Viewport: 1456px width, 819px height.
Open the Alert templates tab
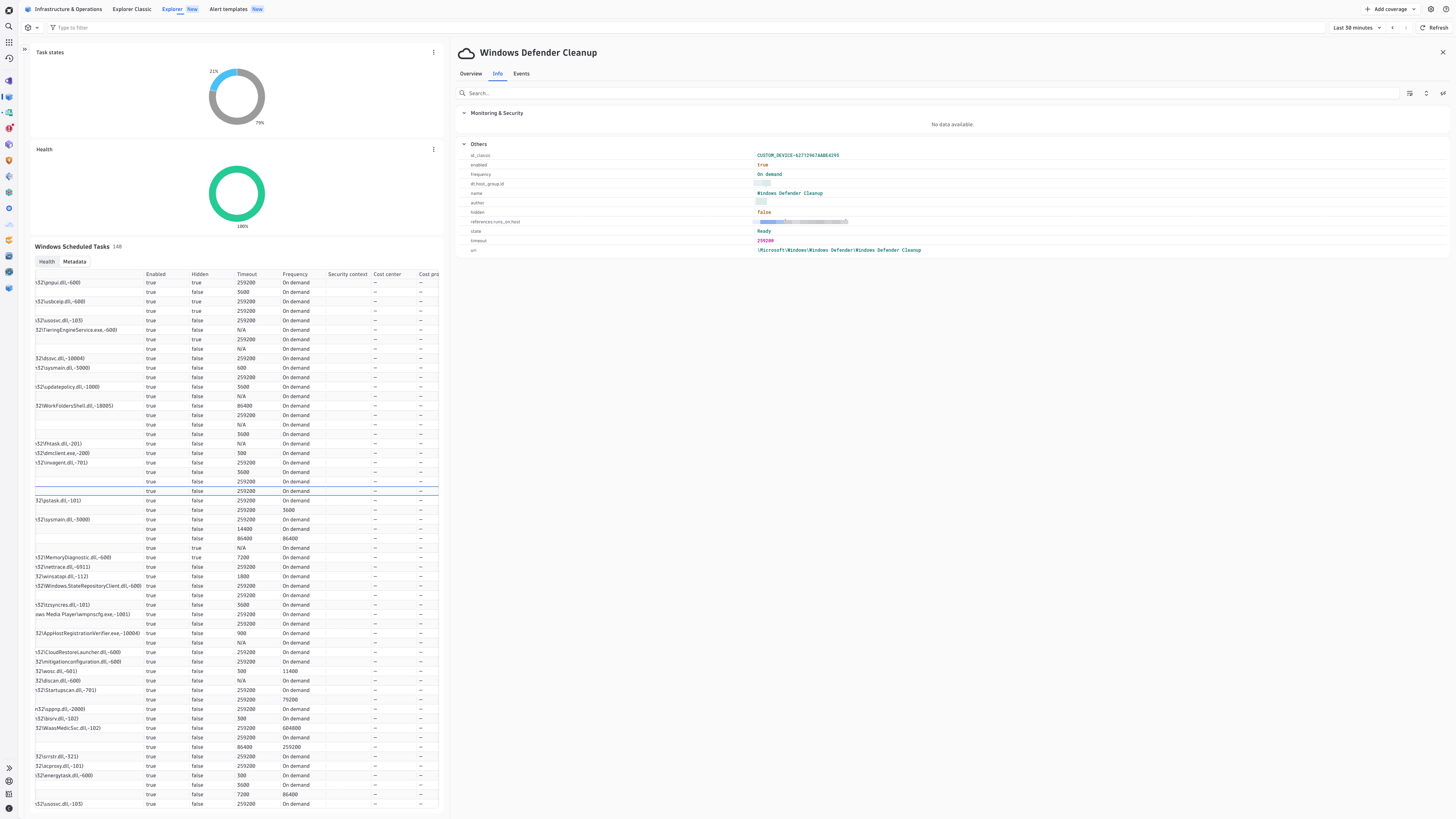(x=236, y=9)
